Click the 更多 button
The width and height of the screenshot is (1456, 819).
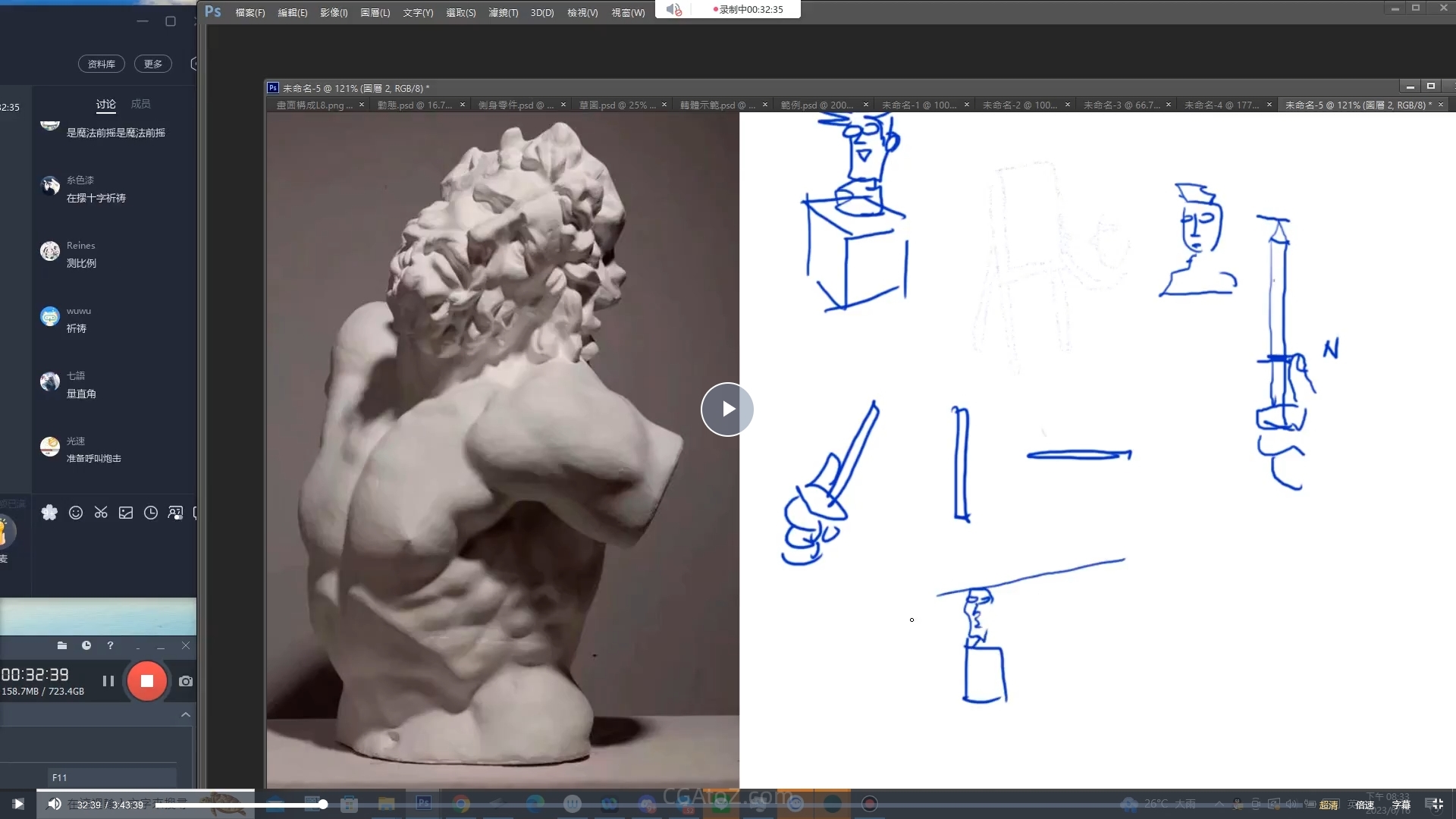pyautogui.click(x=153, y=64)
